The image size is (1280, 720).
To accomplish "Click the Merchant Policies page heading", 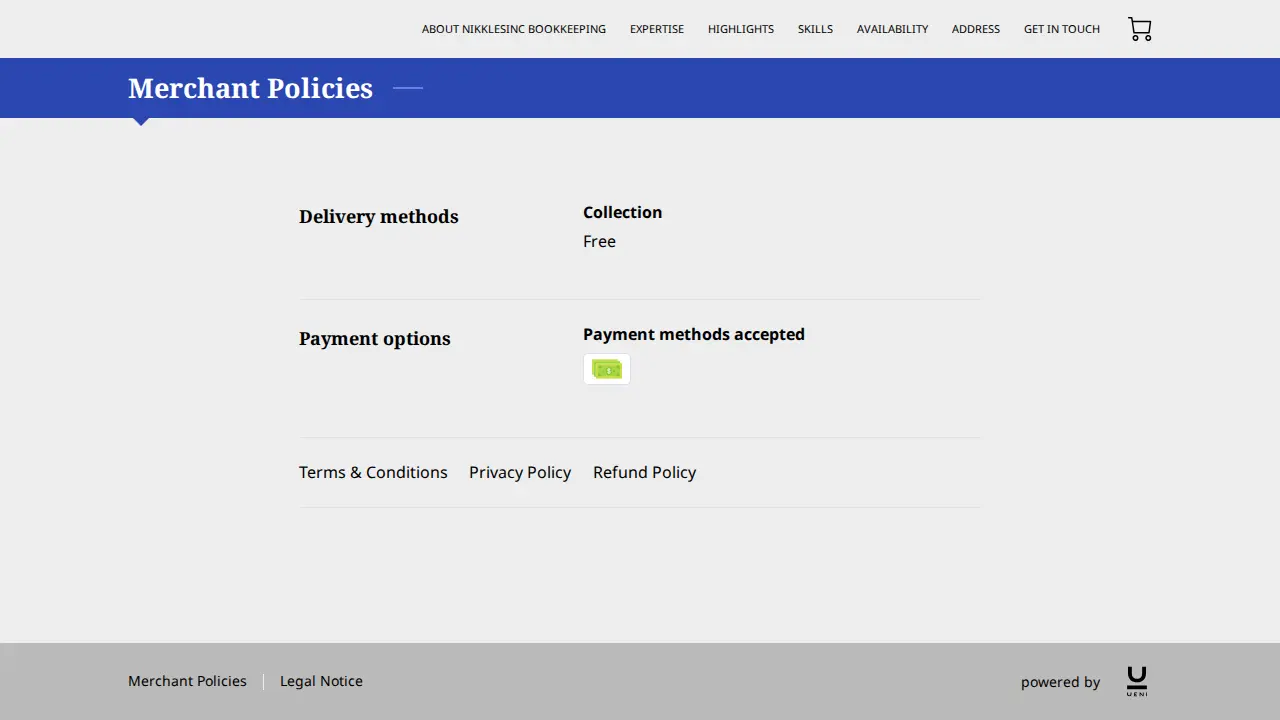I will pos(250,88).
